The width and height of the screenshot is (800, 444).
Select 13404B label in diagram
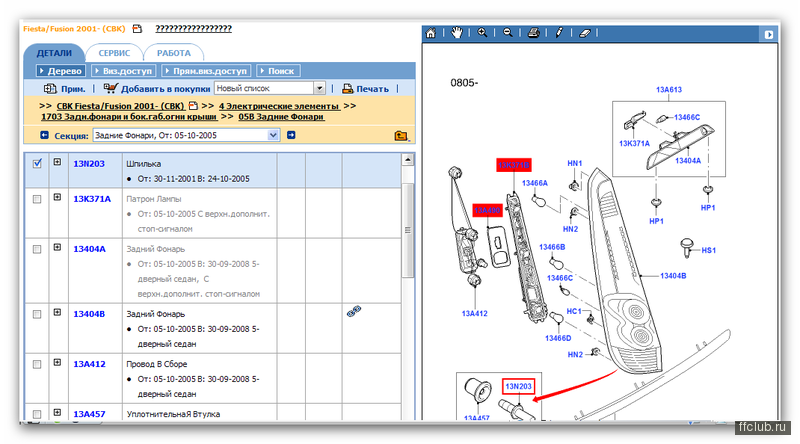tap(673, 276)
